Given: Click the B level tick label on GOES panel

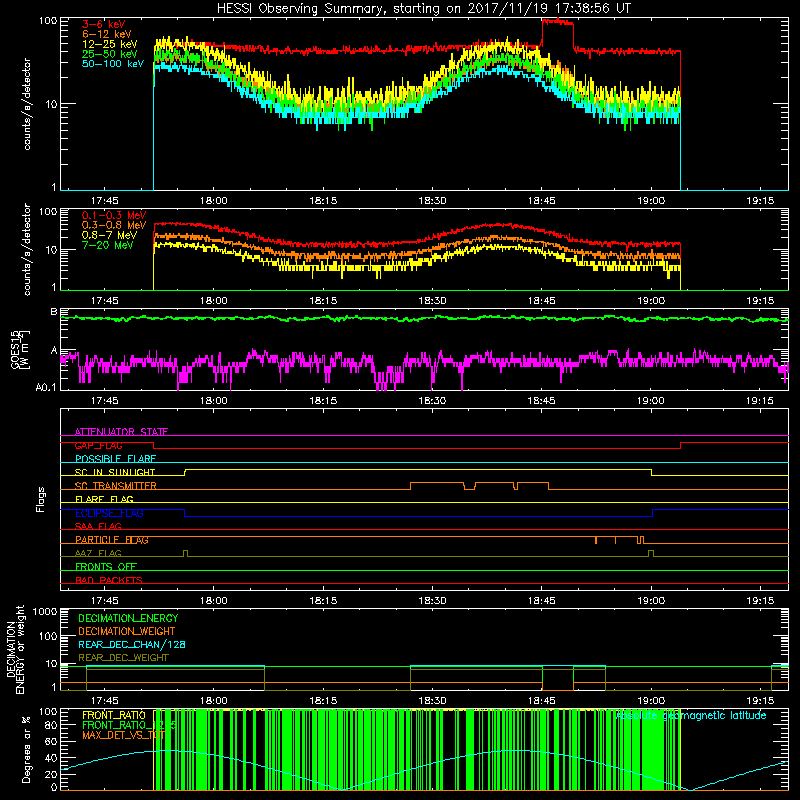Looking at the screenshot, I should [54, 311].
